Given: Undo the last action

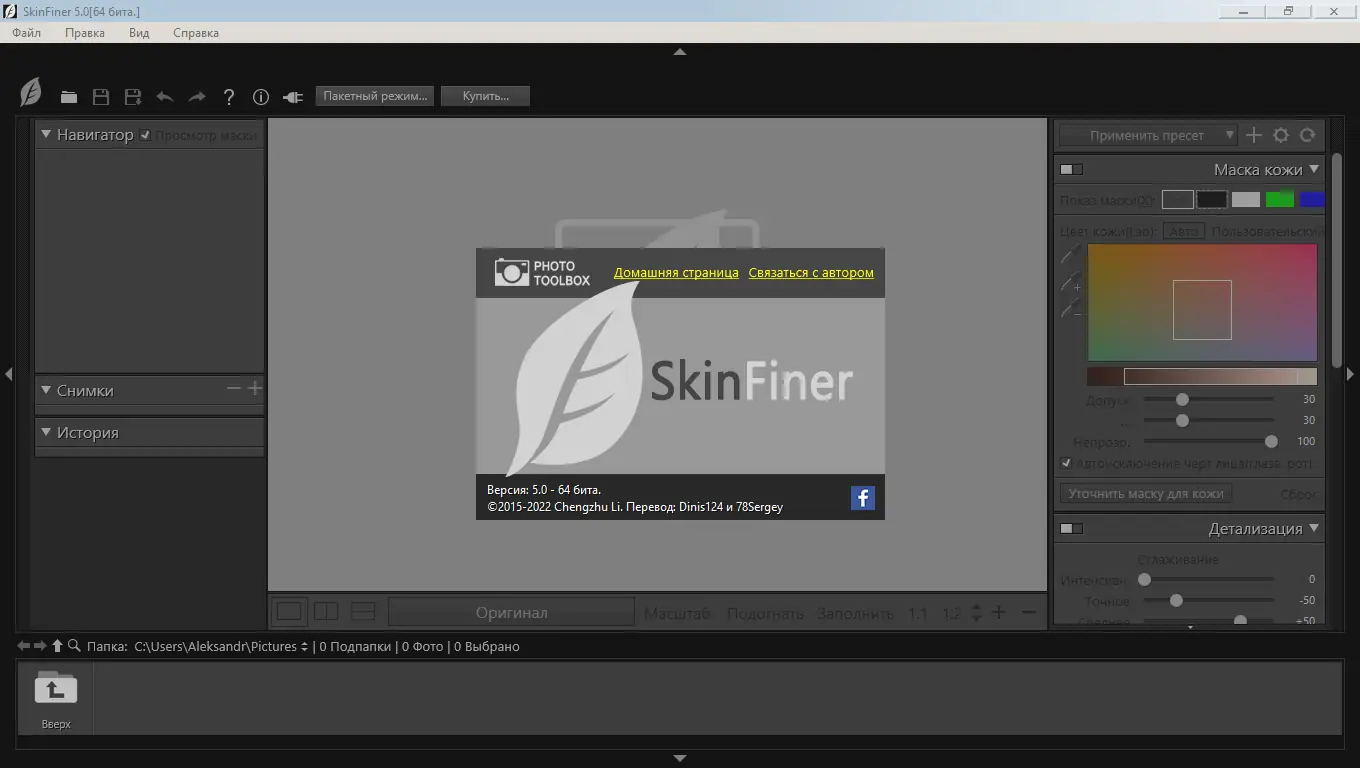Looking at the screenshot, I should (x=165, y=97).
